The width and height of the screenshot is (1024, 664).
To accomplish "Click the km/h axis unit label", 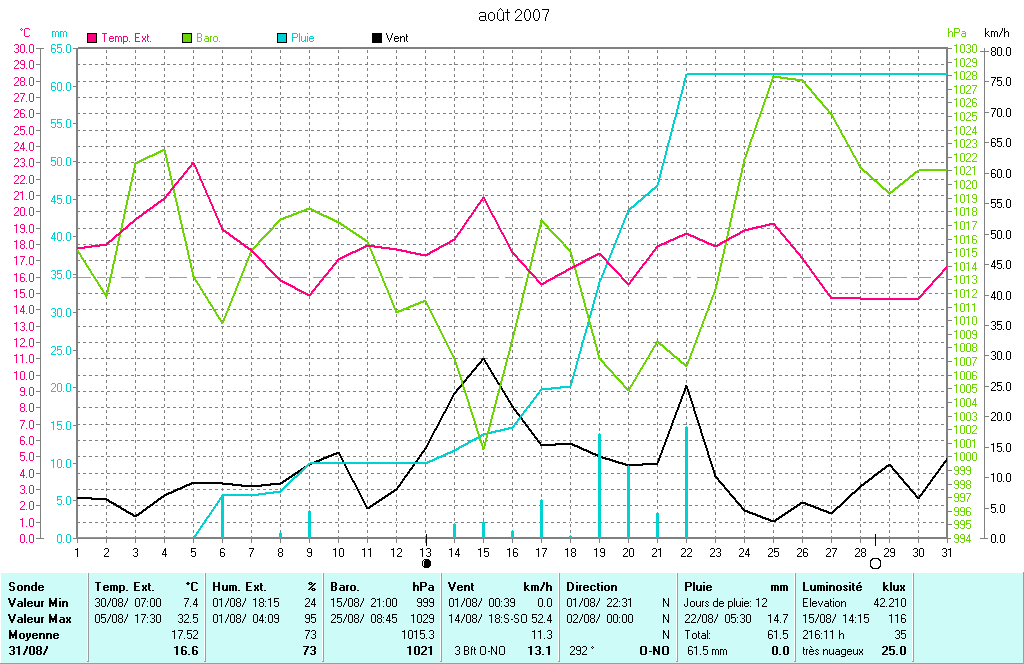I will pos(997,33).
